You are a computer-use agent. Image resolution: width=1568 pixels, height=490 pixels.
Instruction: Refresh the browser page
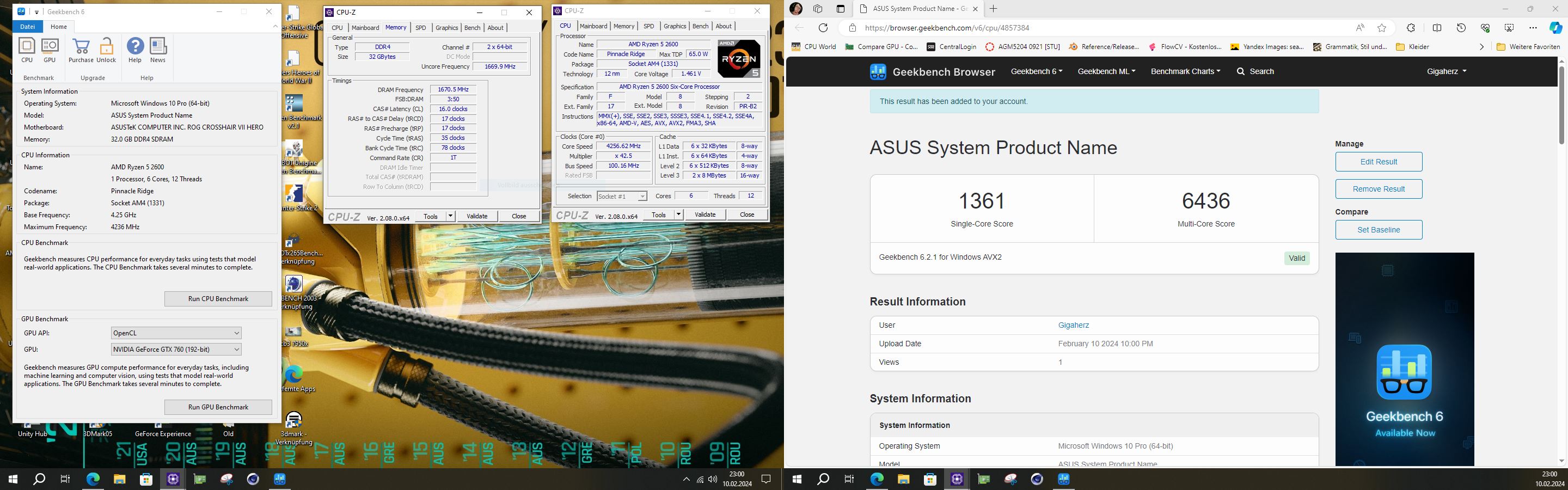(823, 27)
